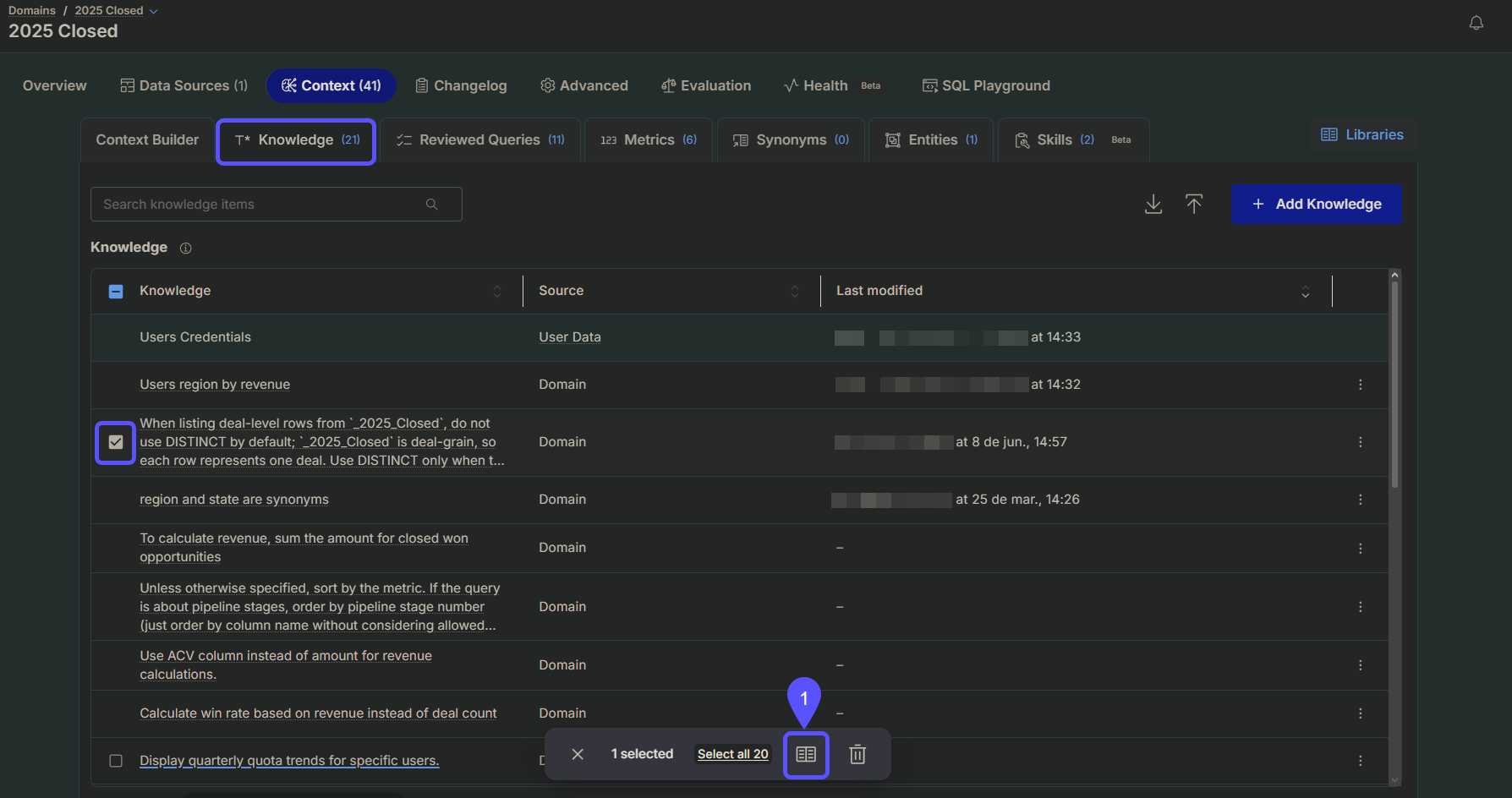Open Display quarterly quota trends item

click(289, 761)
